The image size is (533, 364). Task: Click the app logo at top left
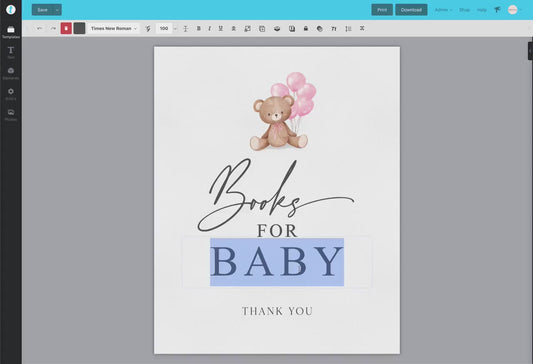11,10
